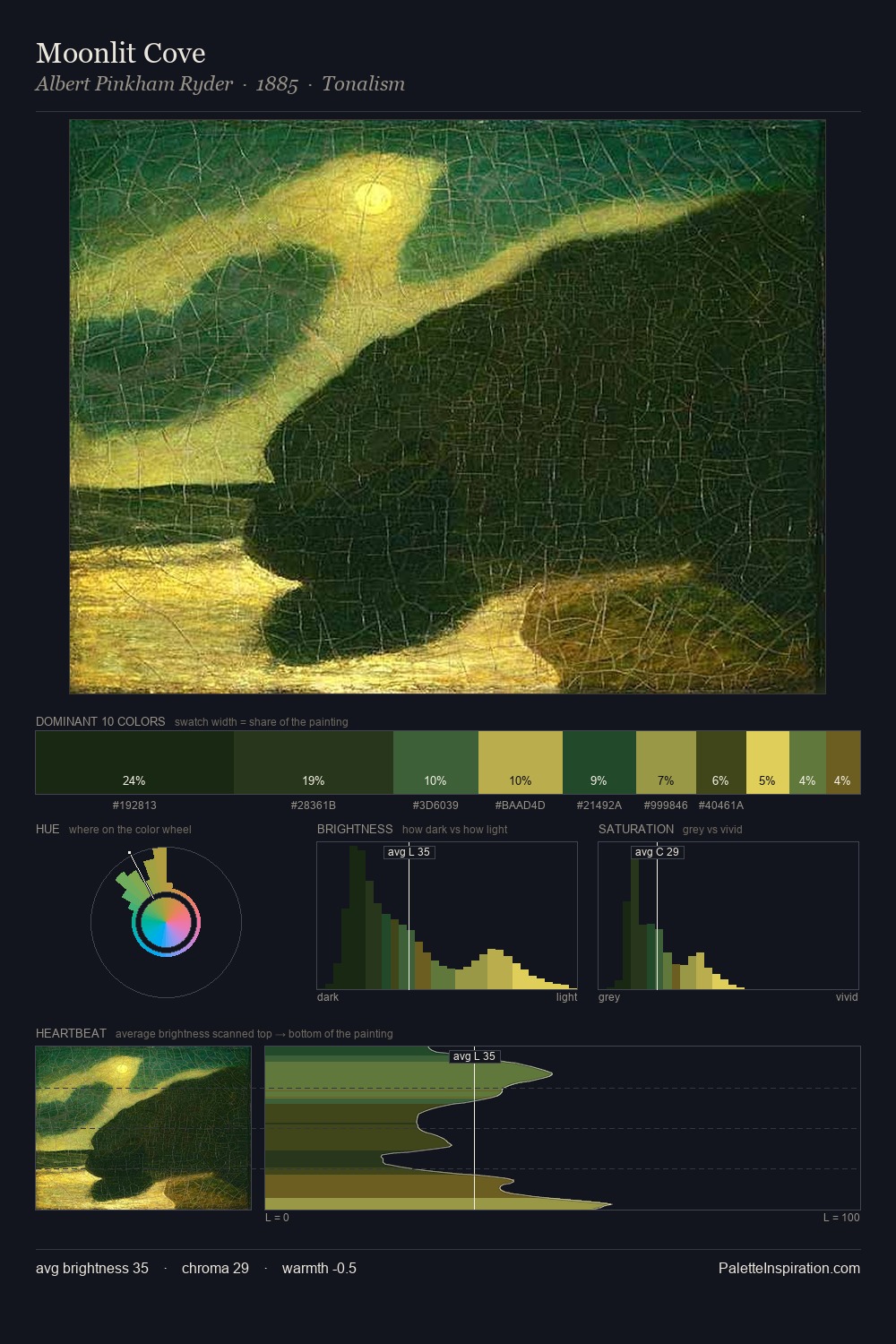This screenshot has width=896, height=1344.
Task: Pick the 4% brown swatch
Action: pos(843,762)
